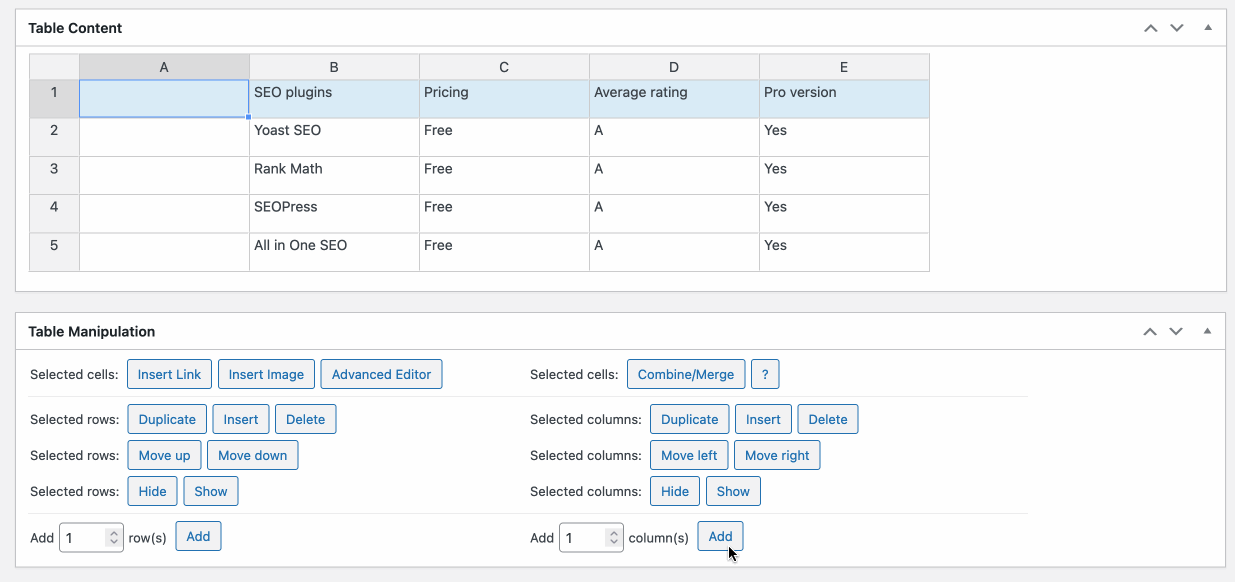Click the Table Manipulation panel title
Image resolution: width=1235 pixels, height=582 pixels.
[x=92, y=331]
